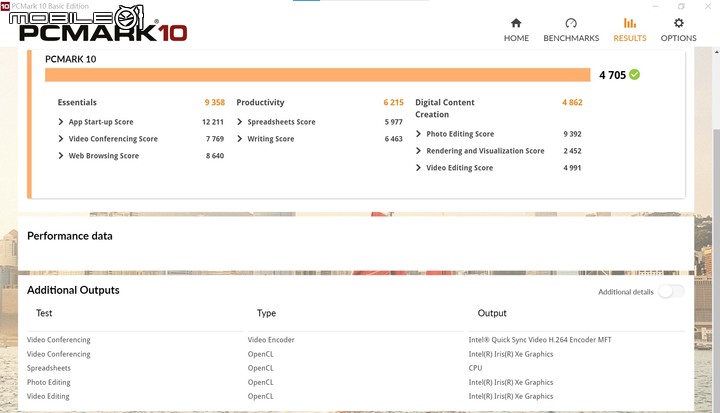The width and height of the screenshot is (720, 413).
Task: Click the Web Browsing value 8 640
Action: point(215,156)
